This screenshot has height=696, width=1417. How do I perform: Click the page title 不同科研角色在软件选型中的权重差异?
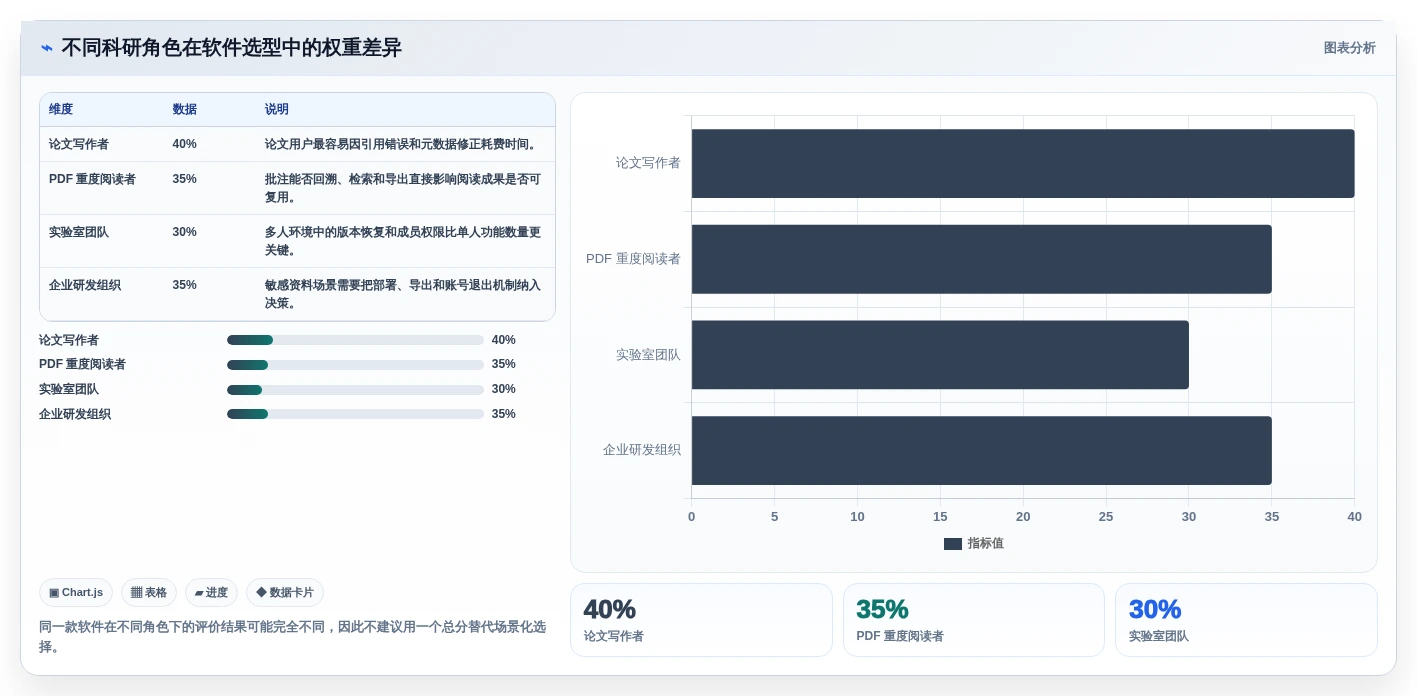pyautogui.click(x=231, y=48)
